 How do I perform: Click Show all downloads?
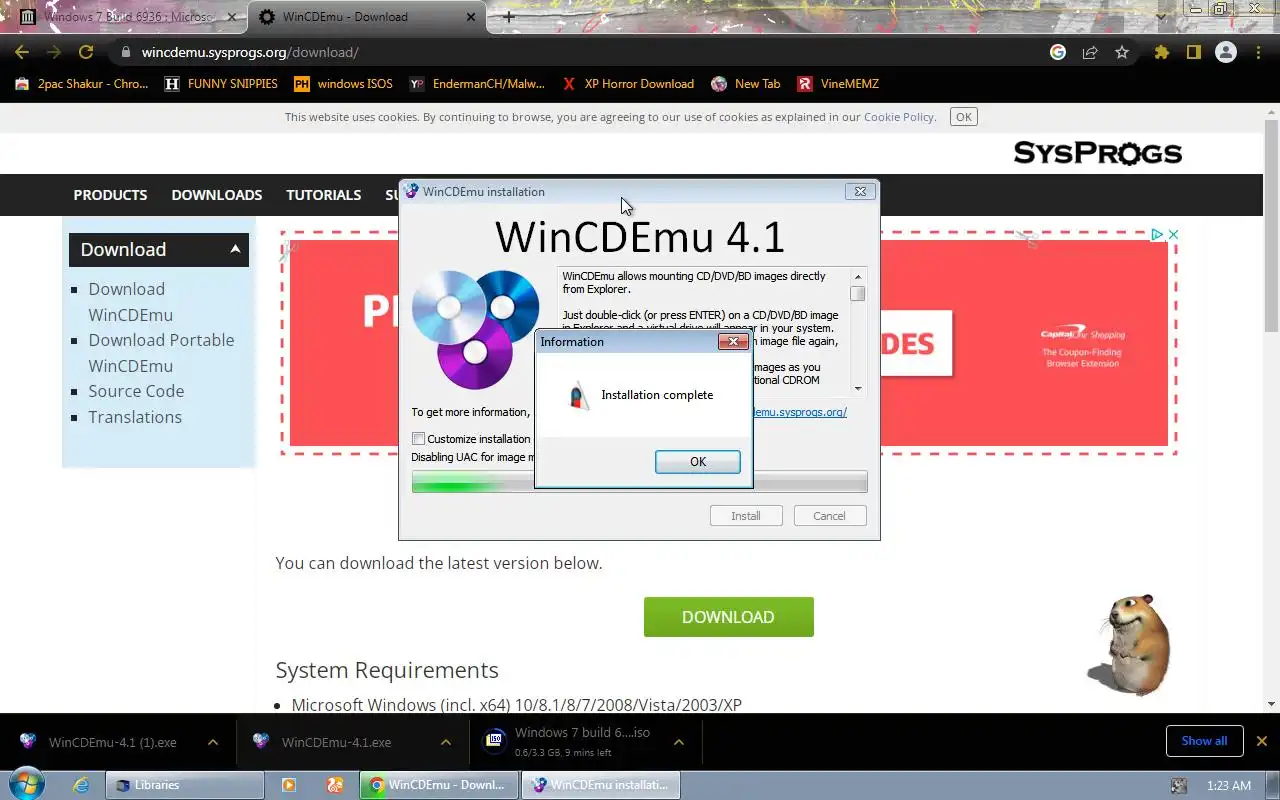pyautogui.click(x=1204, y=741)
